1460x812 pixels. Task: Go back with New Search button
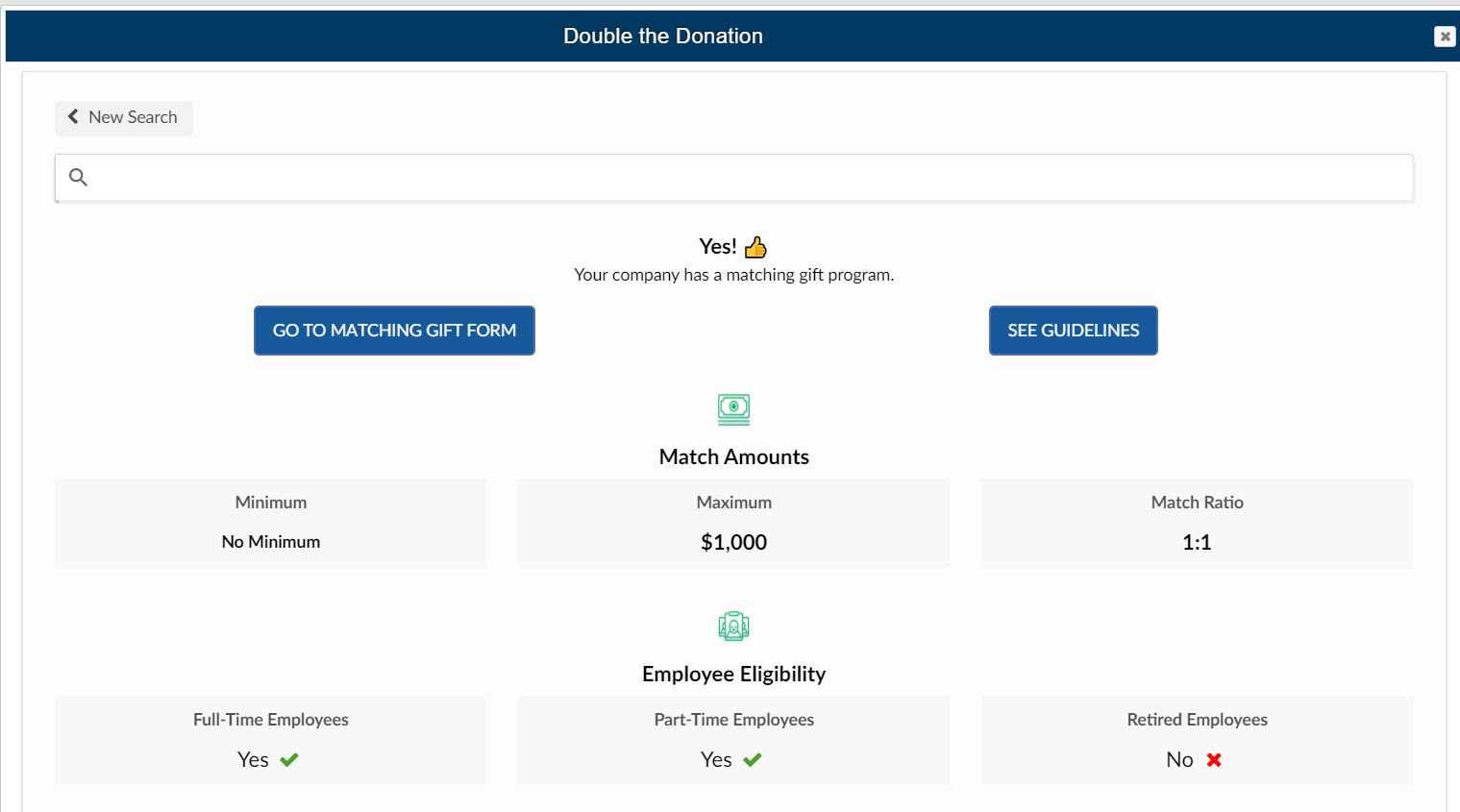(x=124, y=118)
